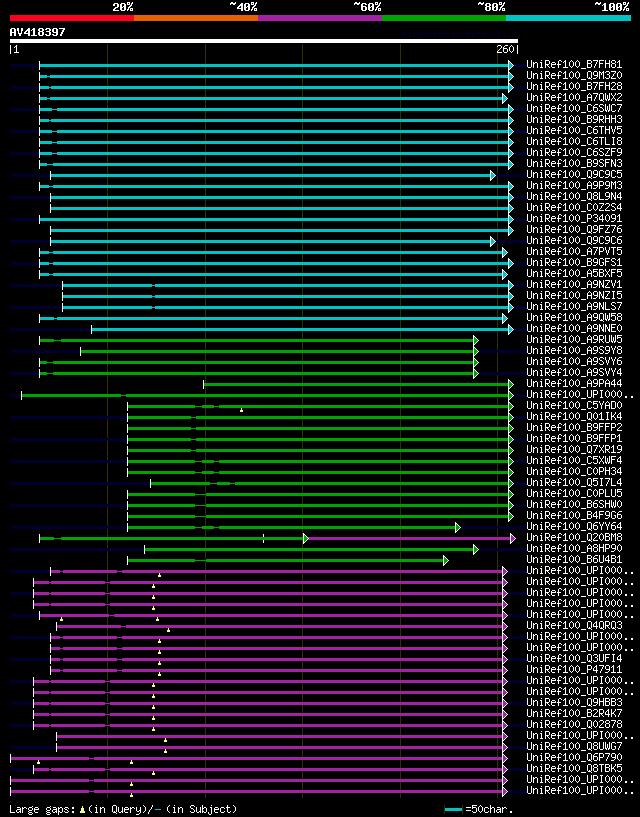Select the UniRef100_Q3UFI4 label
This screenshot has width=640, height=817.
(574, 658)
